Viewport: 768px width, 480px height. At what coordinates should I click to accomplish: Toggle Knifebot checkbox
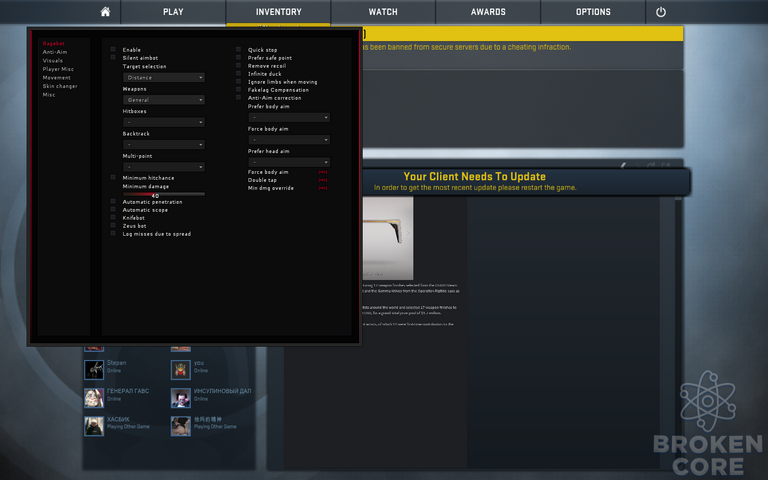pyautogui.click(x=113, y=217)
